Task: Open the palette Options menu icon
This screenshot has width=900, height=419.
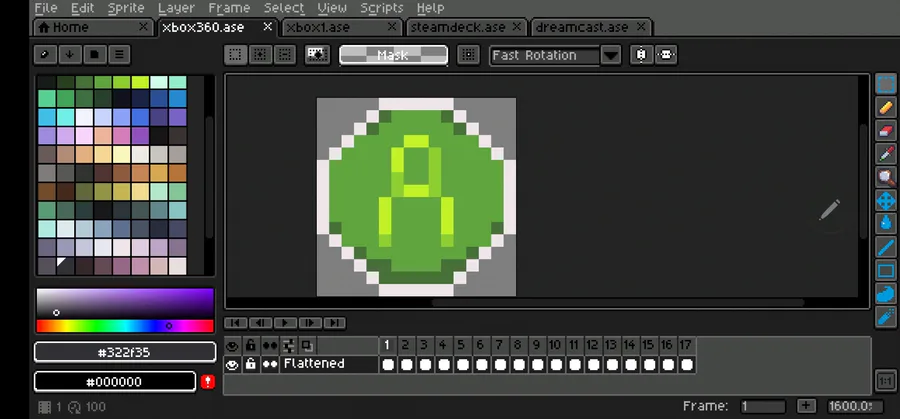Action: [x=119, y=55]
